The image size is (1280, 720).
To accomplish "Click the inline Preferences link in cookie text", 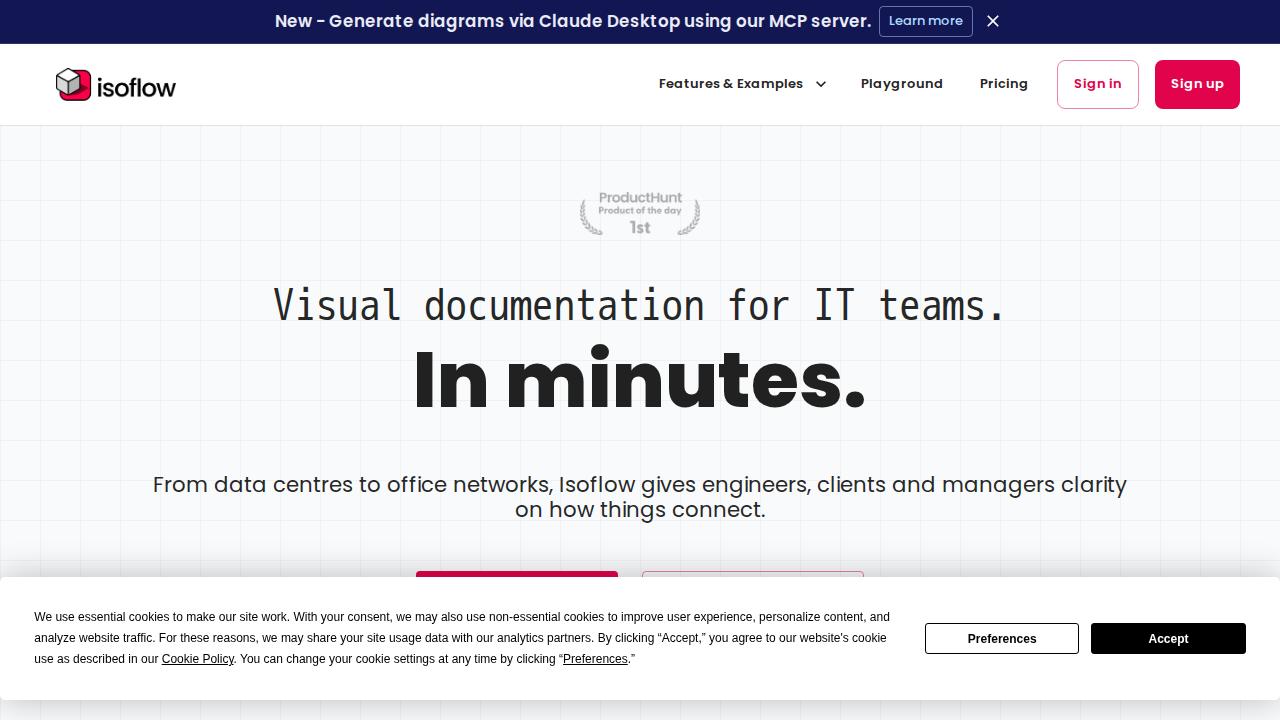I will (x=595, y=659).
